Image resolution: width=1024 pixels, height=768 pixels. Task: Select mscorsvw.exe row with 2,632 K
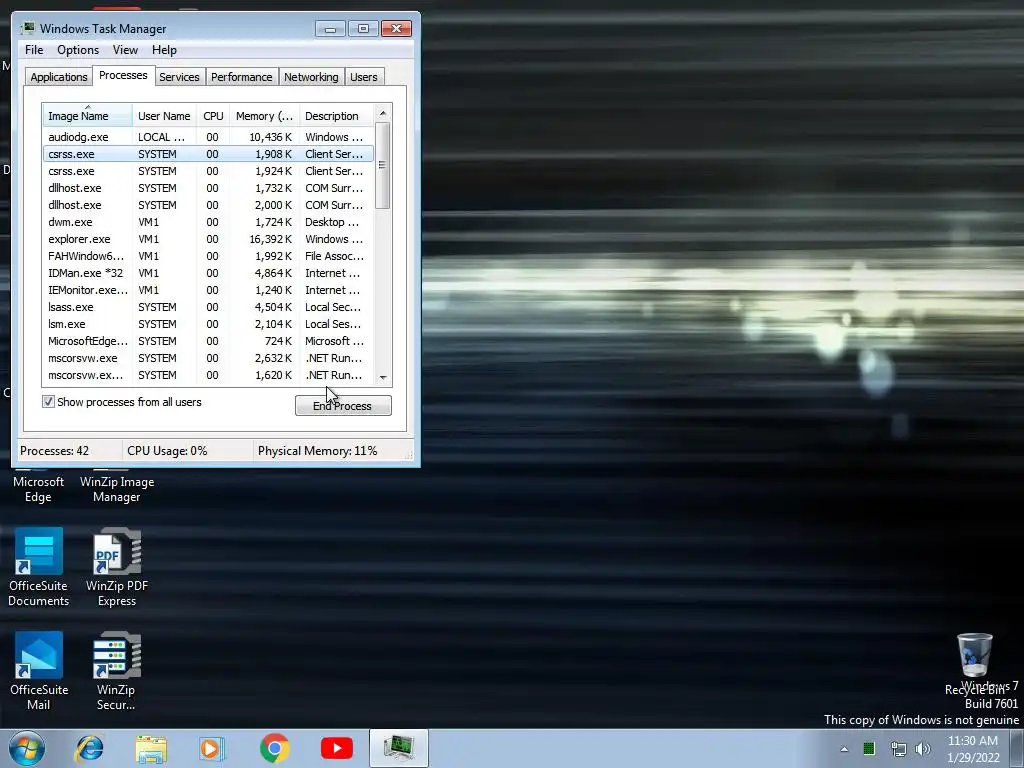[208, 358]
